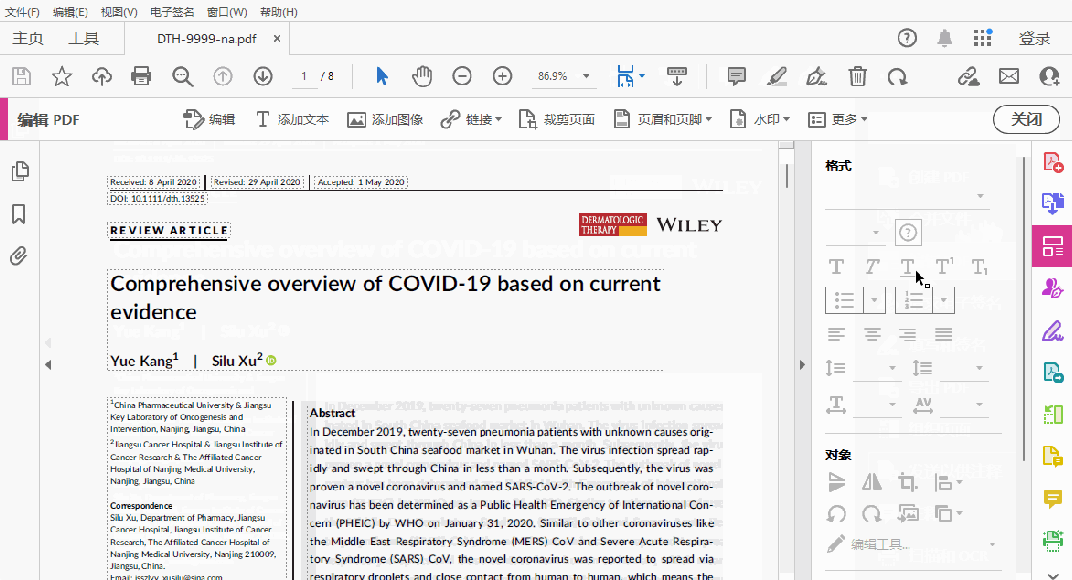Screen dimensions: 1072x580
Task: Select the arrow selection tool
Action: [382, 76]
